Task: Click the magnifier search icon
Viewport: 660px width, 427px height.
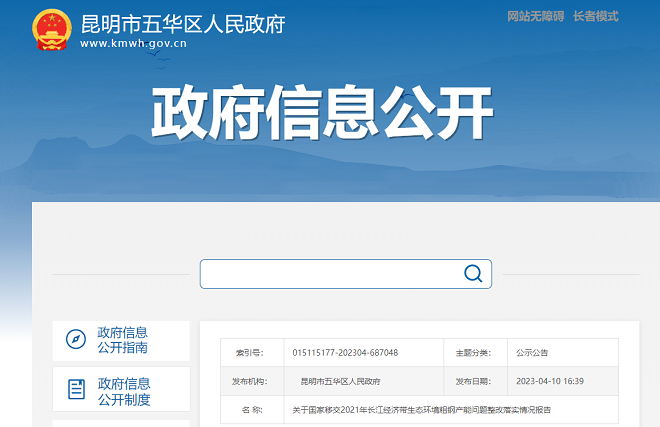Action: [x=472, y=274]
